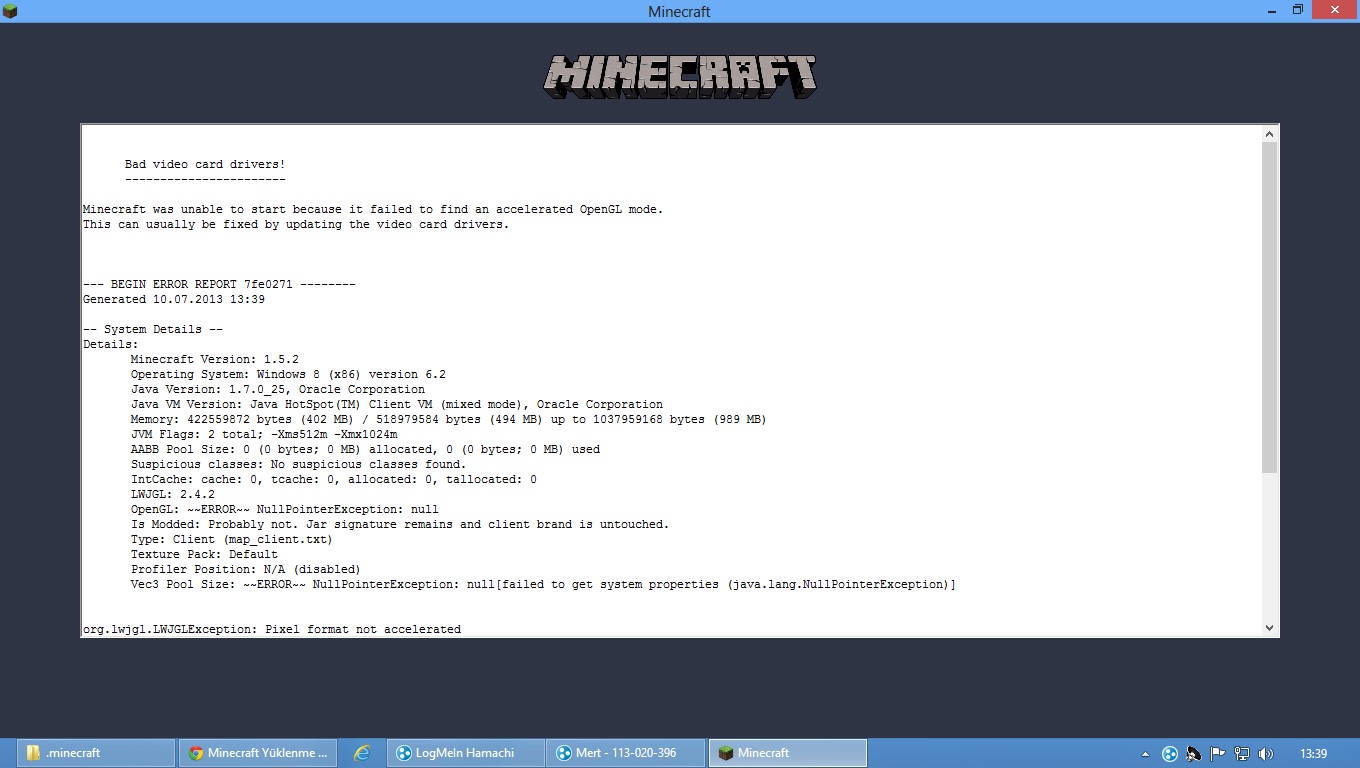1360x768 pixels.
Task: Click the error report scrollbar thumb
Action: pyautogui.click(x=1270, y=307)
